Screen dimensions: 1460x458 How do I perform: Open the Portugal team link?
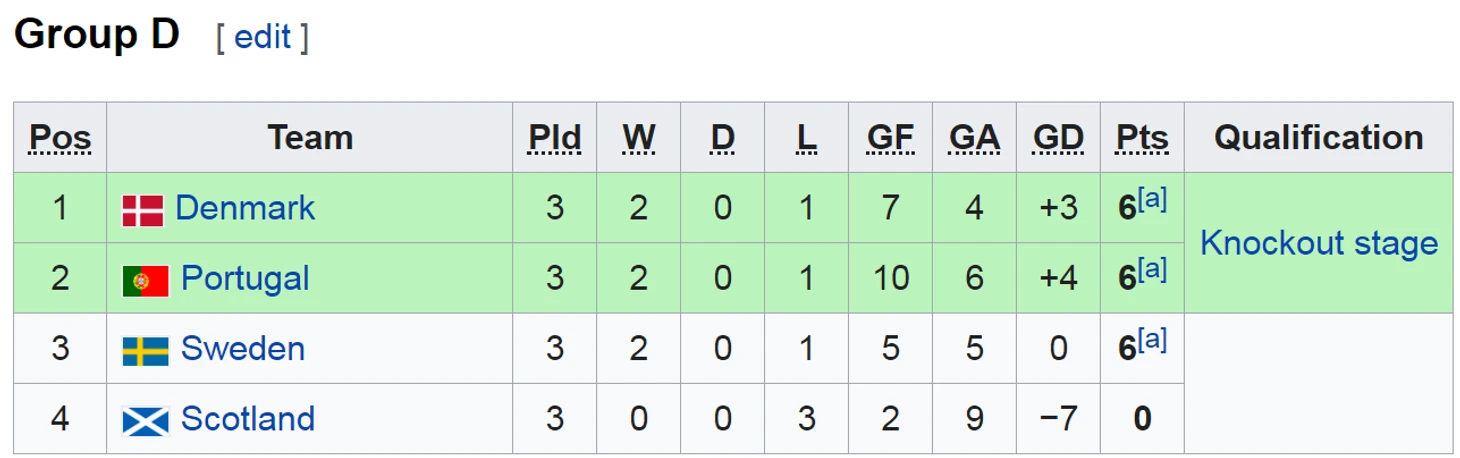[245, 278]
